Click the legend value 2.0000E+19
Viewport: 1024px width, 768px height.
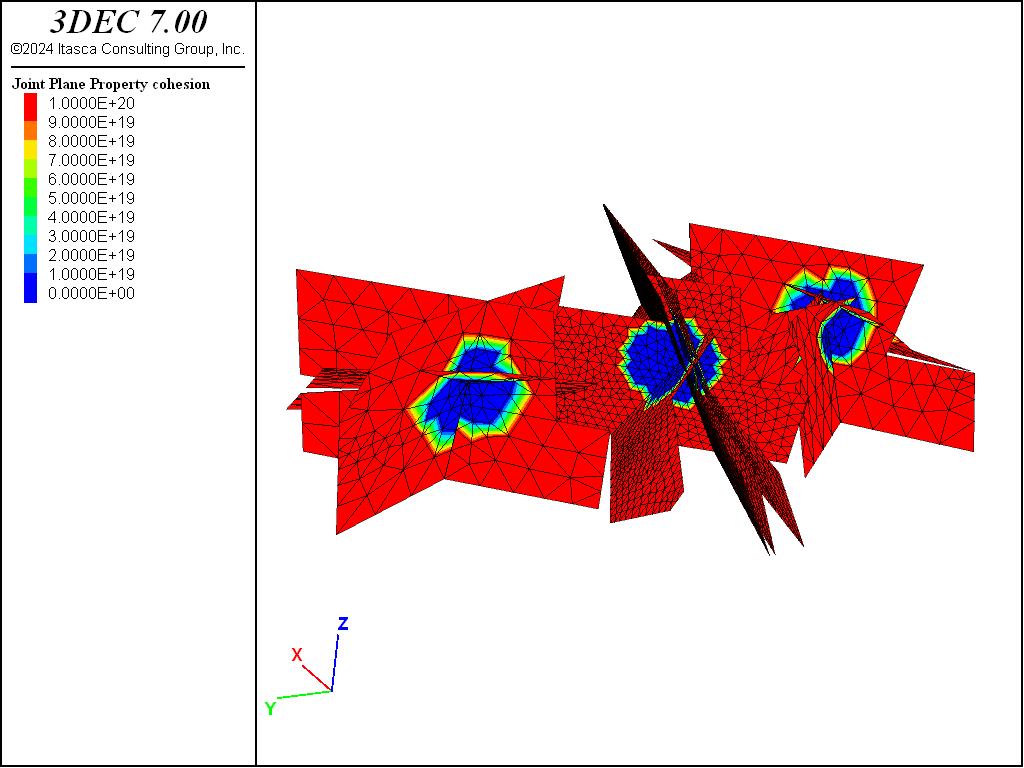(x=91, y=255)
